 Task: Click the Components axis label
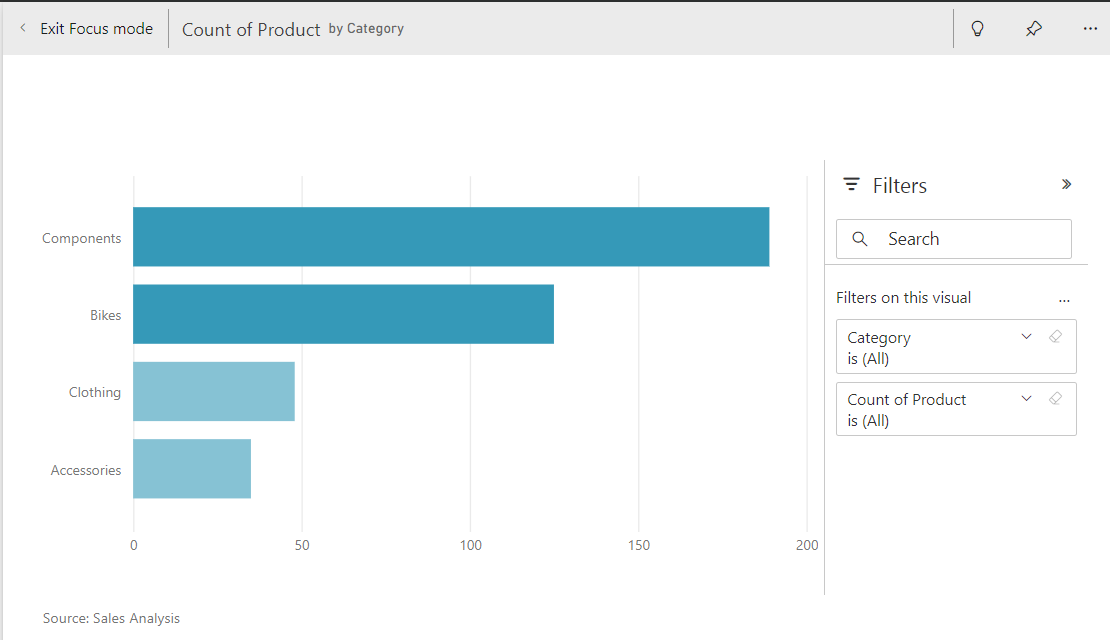click(81, 239)
